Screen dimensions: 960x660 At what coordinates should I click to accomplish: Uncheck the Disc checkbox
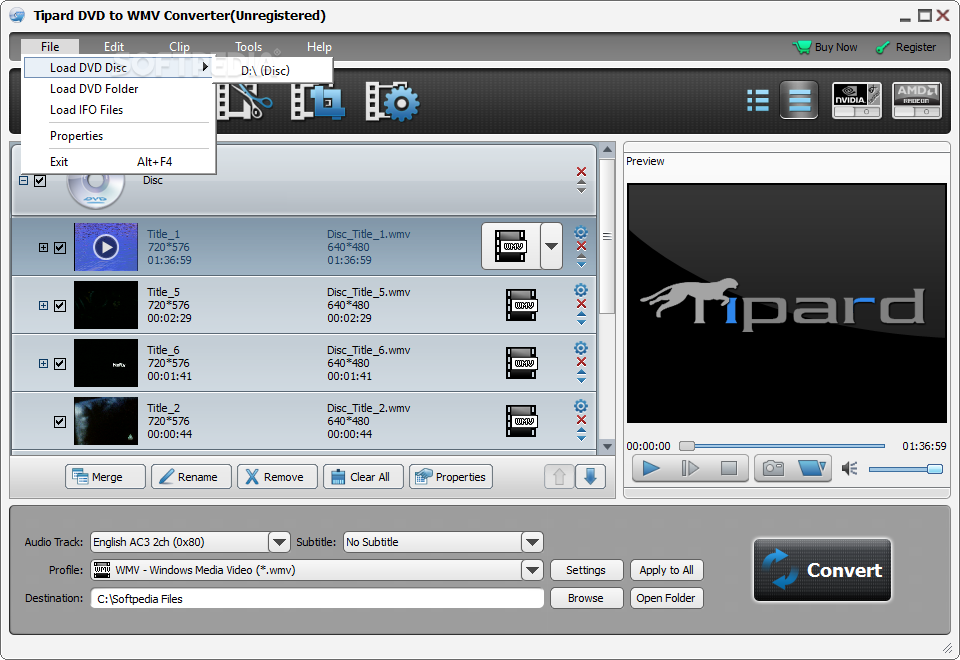[40, 181]
